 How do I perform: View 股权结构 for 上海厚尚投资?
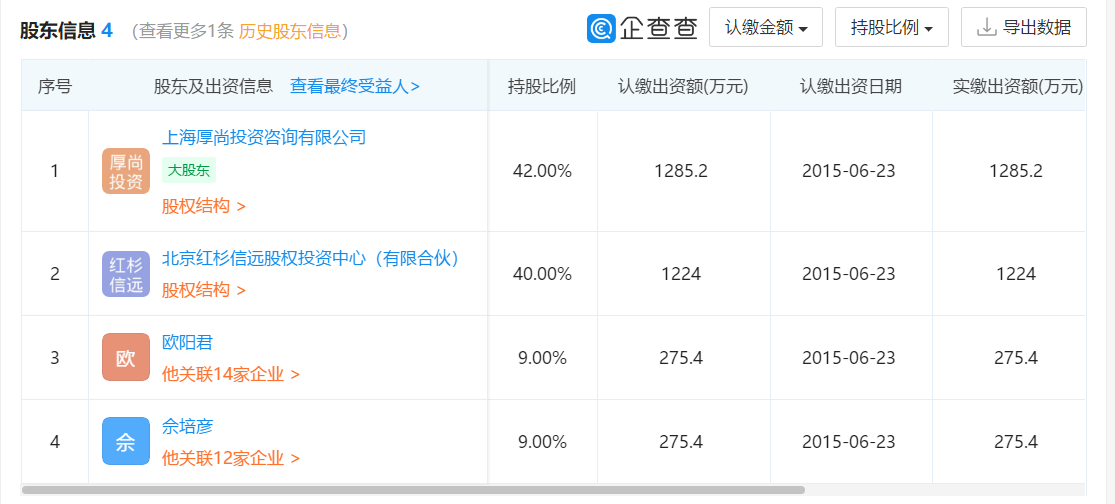(204, 207)
